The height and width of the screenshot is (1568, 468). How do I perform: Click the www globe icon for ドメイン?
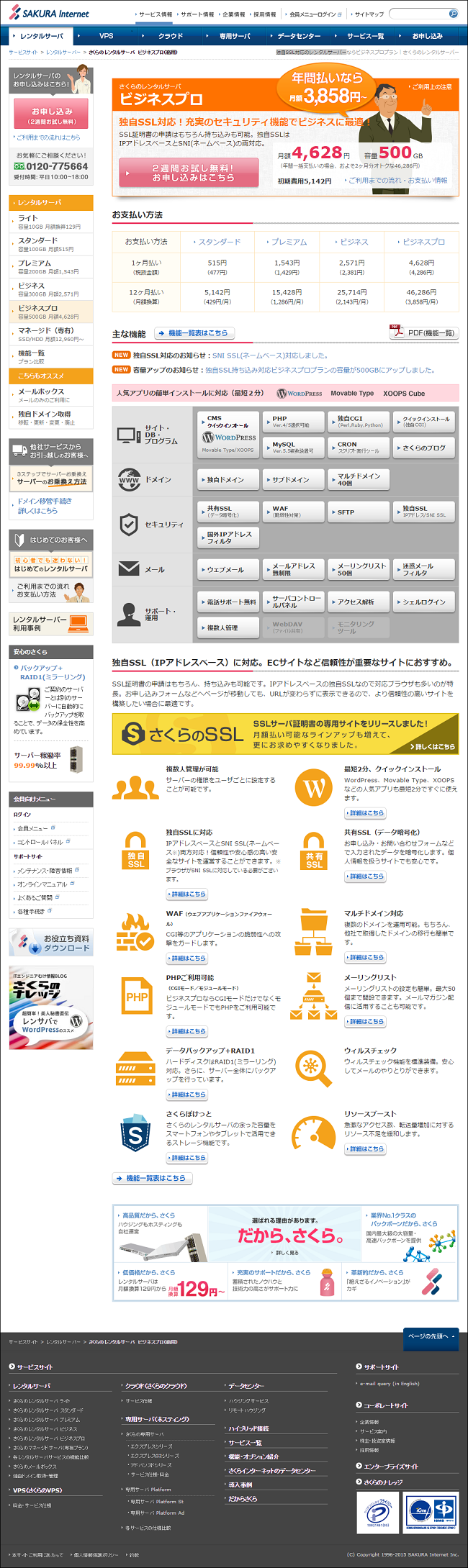tap(129, 479)
